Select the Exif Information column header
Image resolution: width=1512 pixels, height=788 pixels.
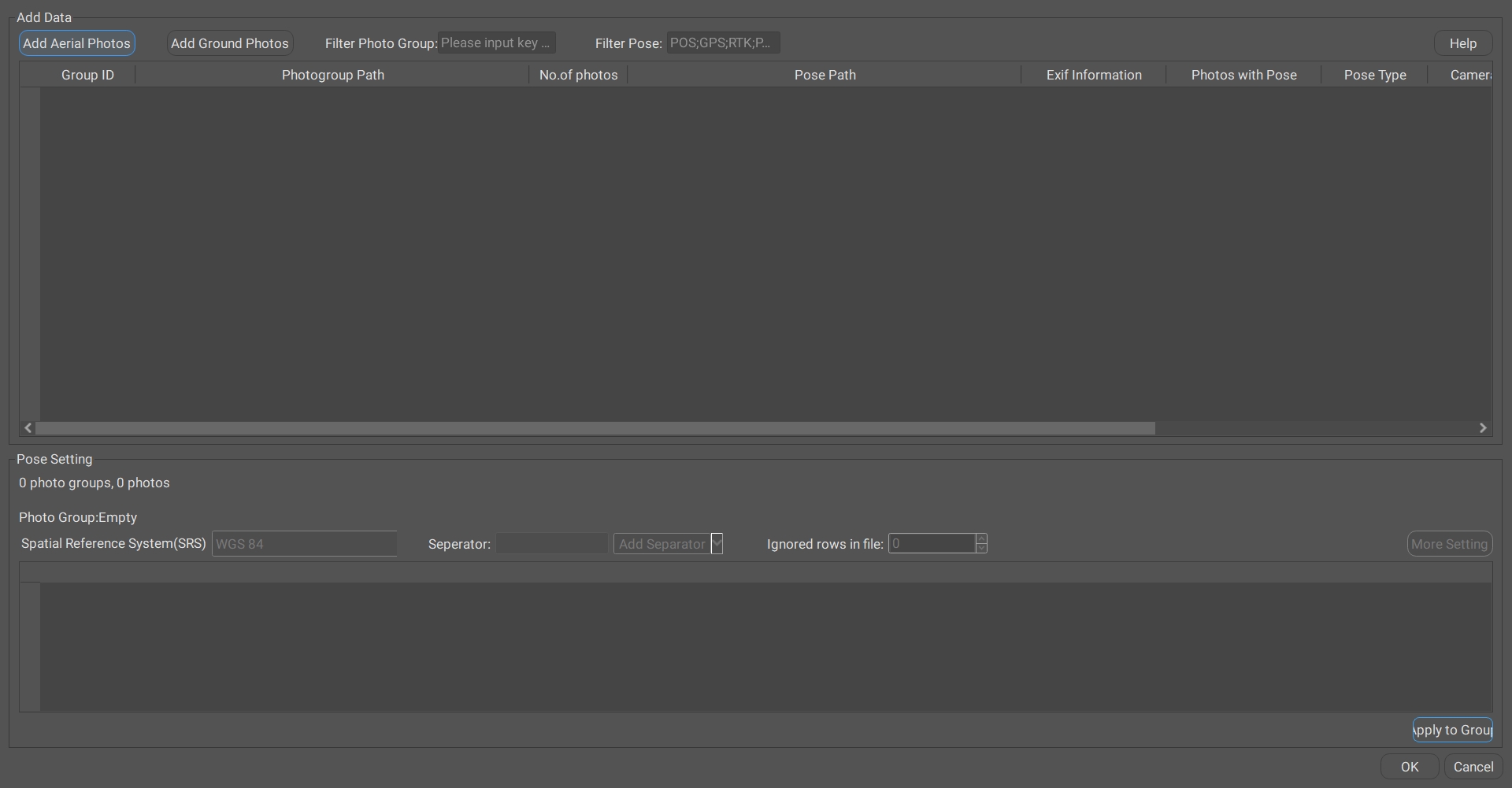[x=1094, y=75]
